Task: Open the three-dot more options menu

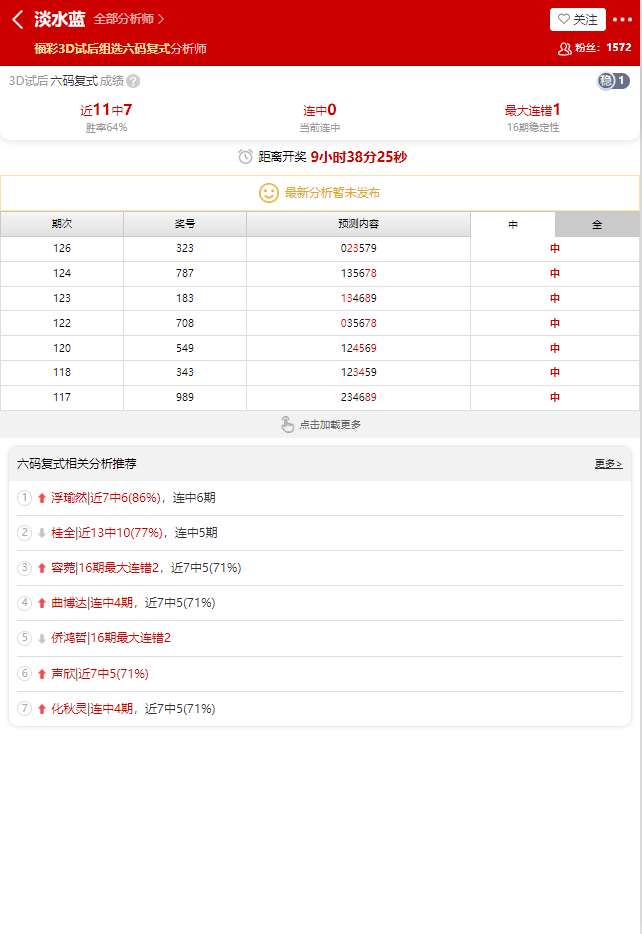Action: click(622, 20)
